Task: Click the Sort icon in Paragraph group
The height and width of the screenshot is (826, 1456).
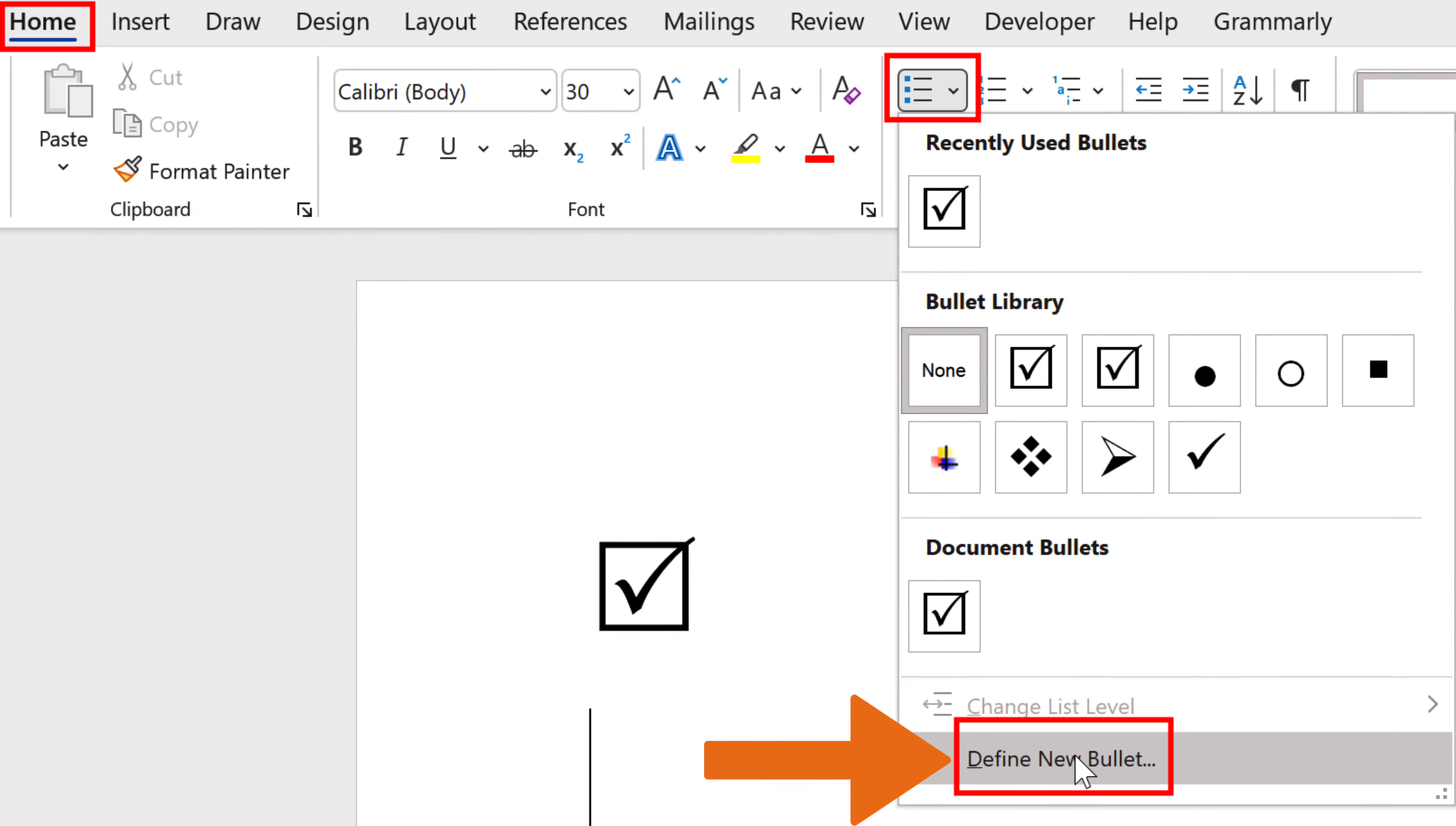Action: (x=1247, y=89)
